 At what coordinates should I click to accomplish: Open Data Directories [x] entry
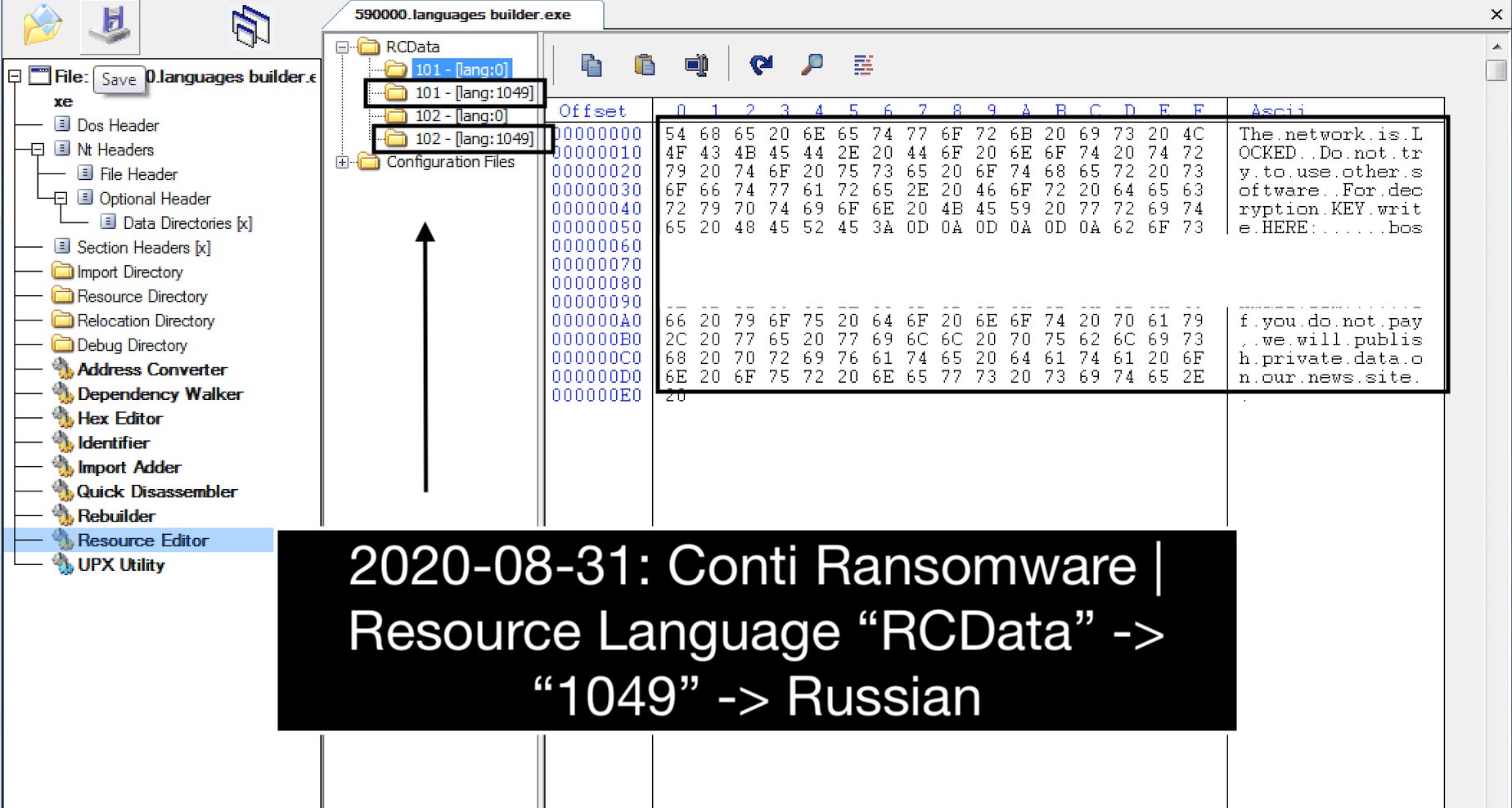click(x=187, y=223)
